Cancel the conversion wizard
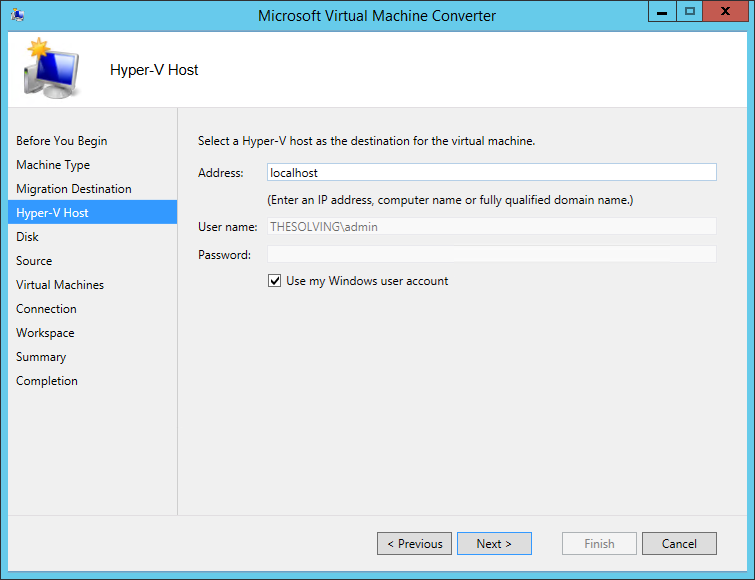 coord(679,543)
